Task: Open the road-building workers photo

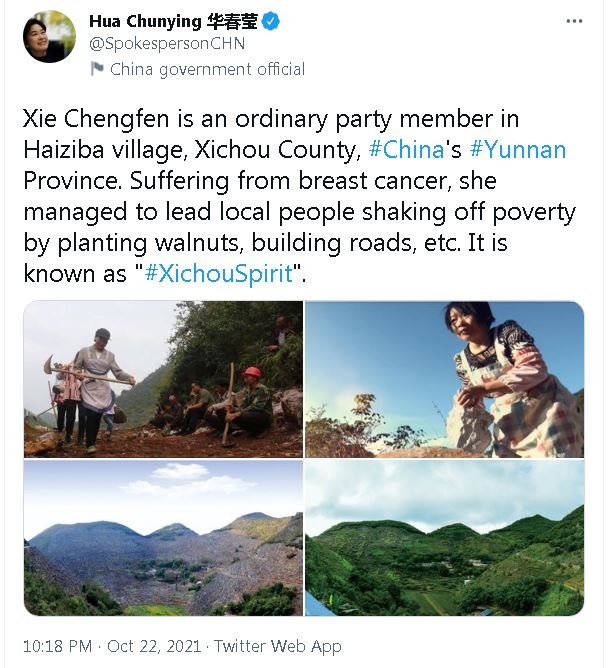Action: 163,379
